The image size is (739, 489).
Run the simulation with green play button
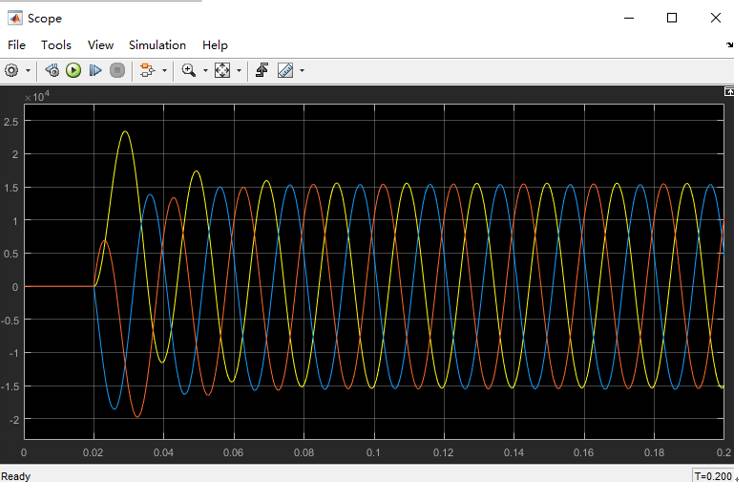[x=73, y=71]
